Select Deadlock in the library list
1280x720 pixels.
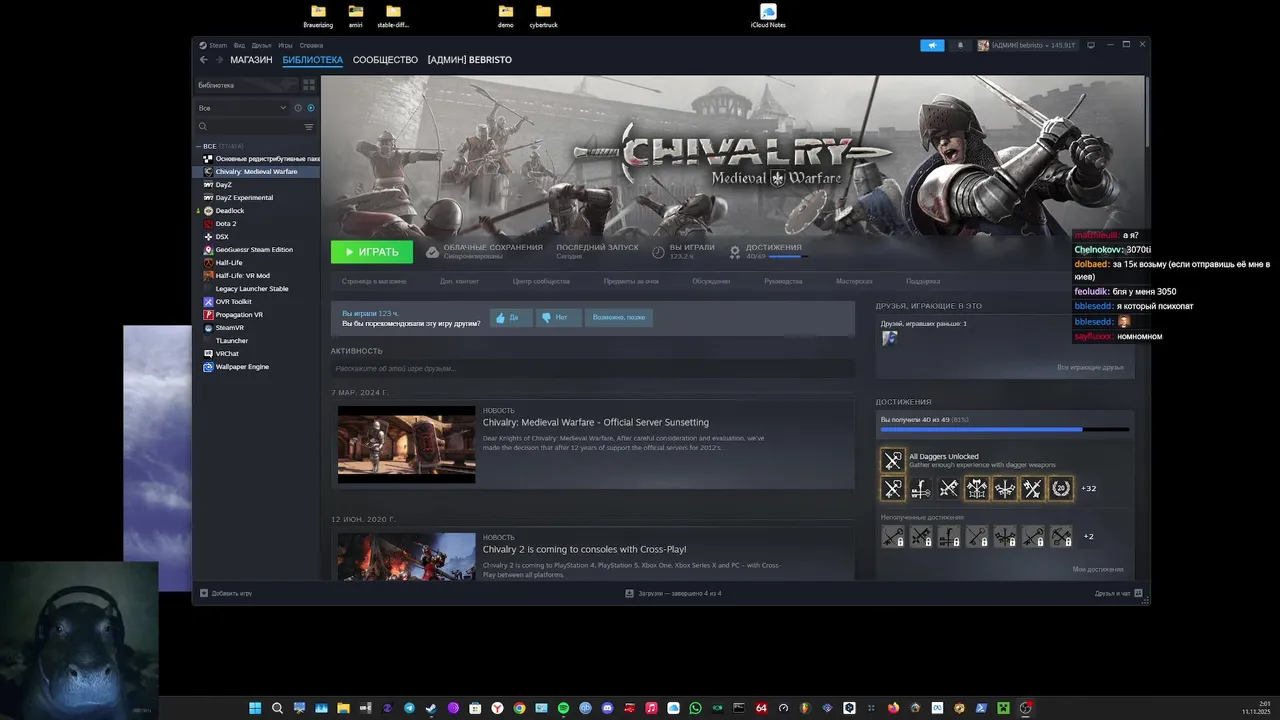(x=256, y=211)
